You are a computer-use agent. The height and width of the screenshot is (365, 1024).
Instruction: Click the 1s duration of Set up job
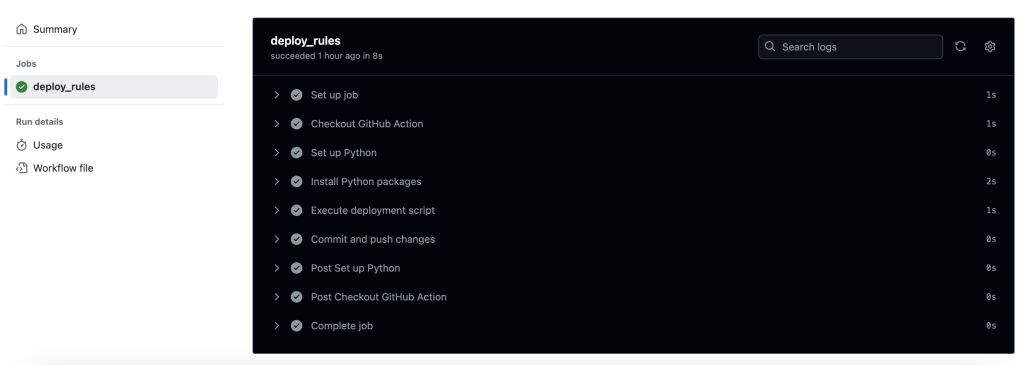[x=991, y=95]
